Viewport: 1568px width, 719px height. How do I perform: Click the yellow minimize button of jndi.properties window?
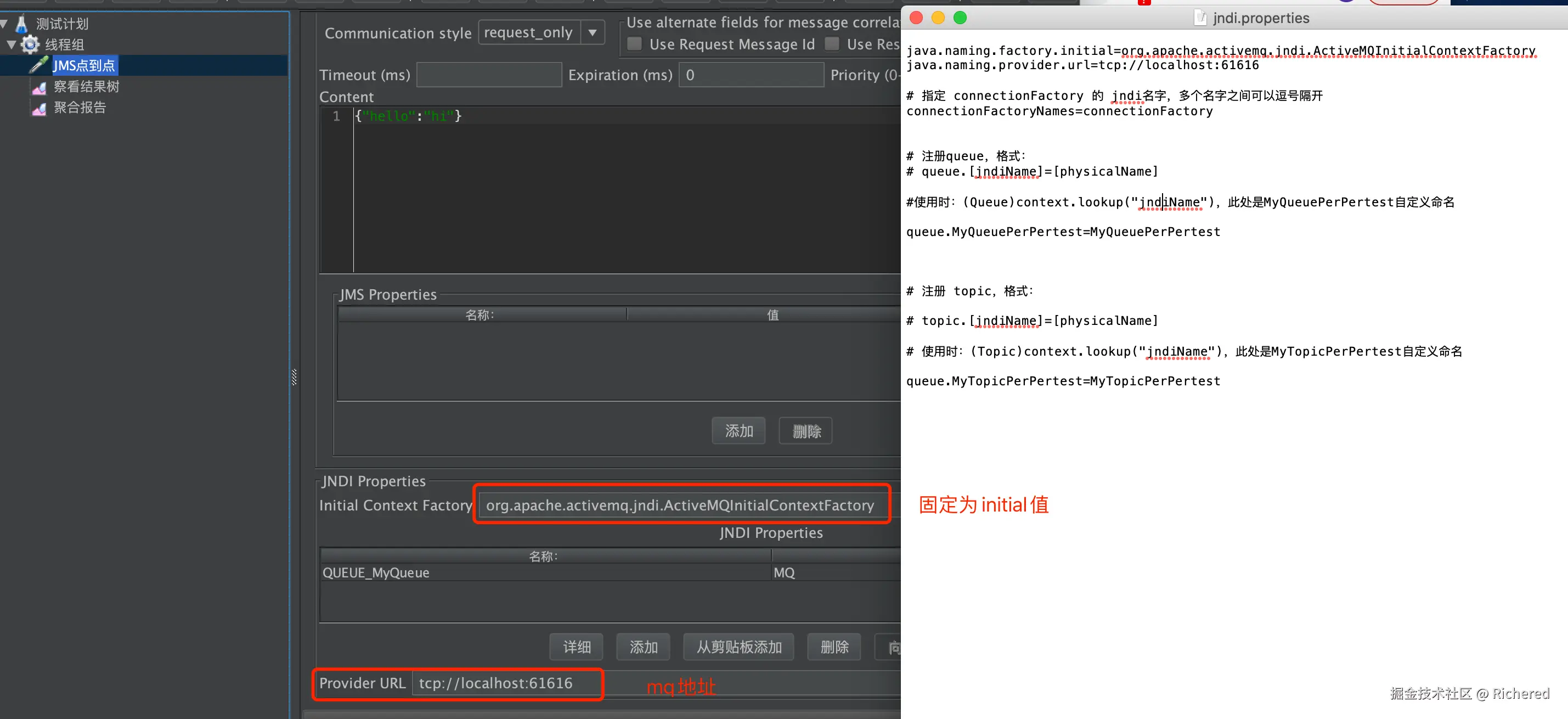pos(938,18)
